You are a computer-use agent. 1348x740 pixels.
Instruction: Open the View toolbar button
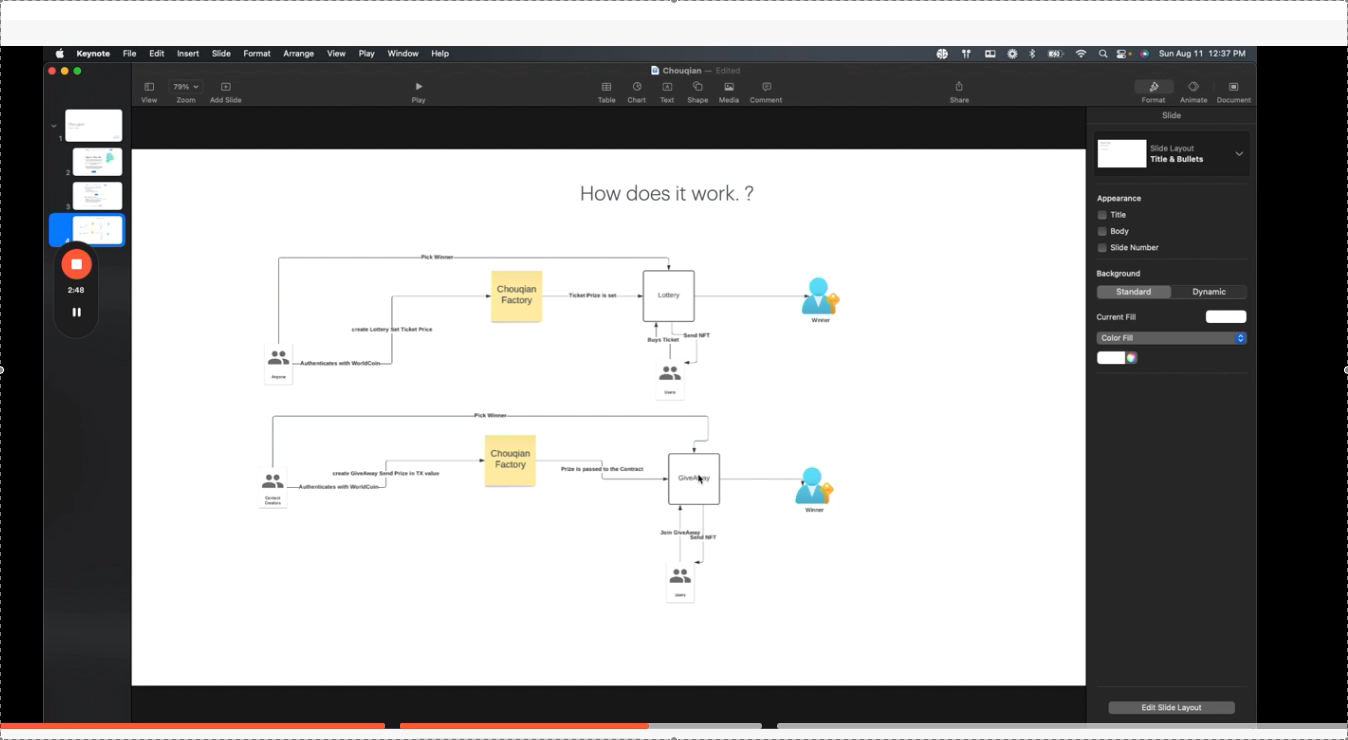pos(149,92)
